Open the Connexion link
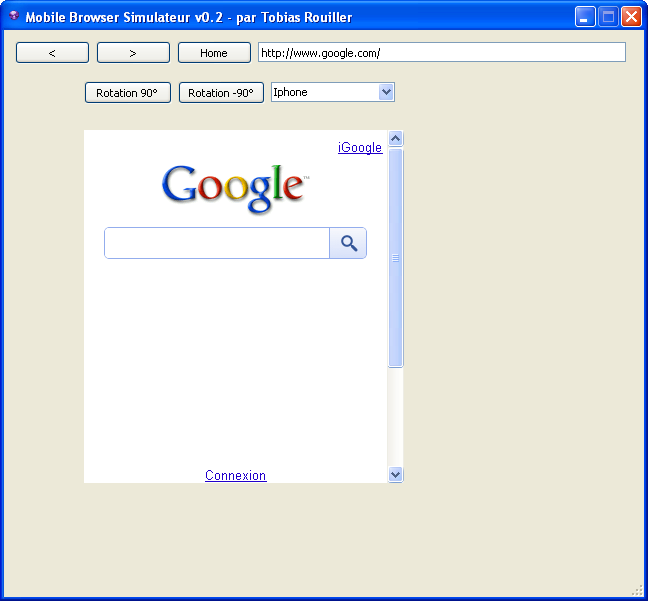This screenshot has width=648, height=601. [236, 475]
